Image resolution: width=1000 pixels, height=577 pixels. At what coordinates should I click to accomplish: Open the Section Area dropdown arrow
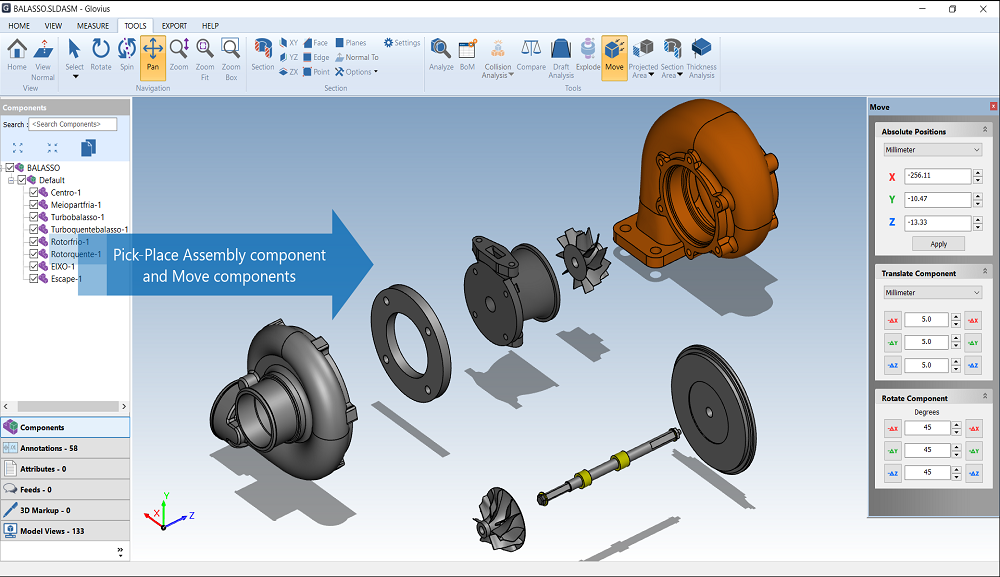[680, 75]
